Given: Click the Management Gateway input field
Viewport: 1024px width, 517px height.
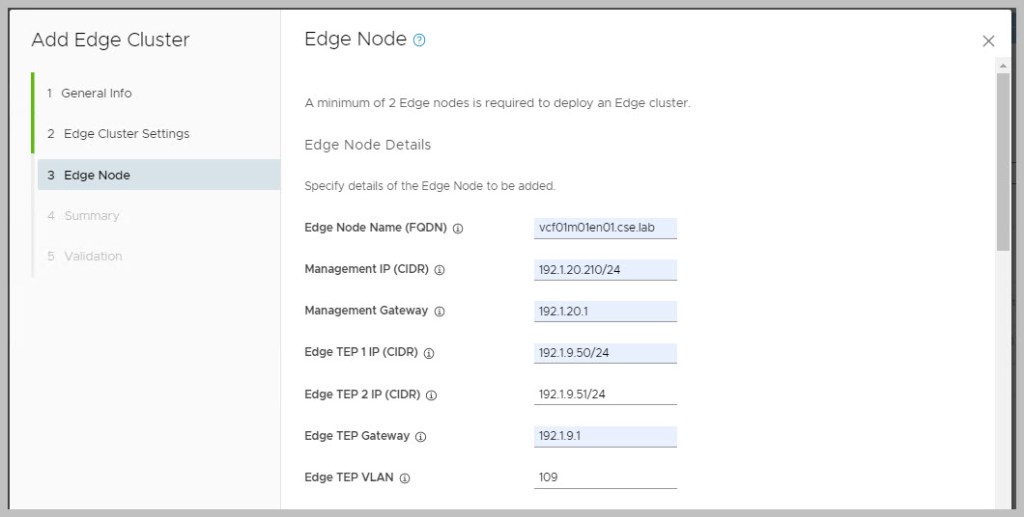Looking at the screenshot, I should coord(605,311).
